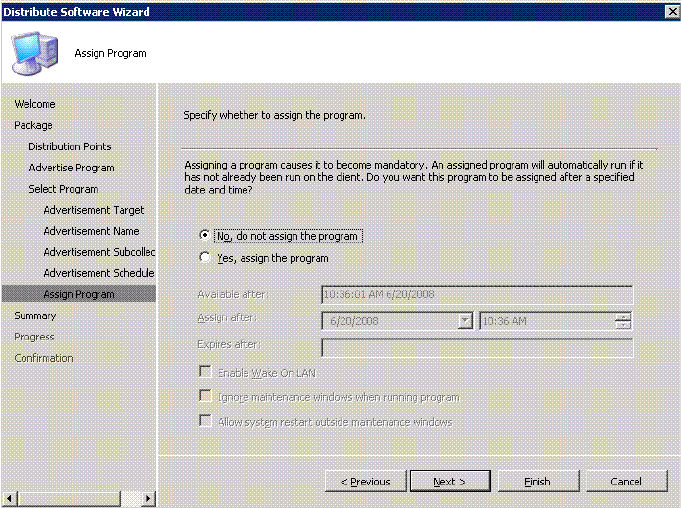Open the Advertisement Subcollection step
The width and height of the screenshot is (681, 508).
(x=99, y=252)
